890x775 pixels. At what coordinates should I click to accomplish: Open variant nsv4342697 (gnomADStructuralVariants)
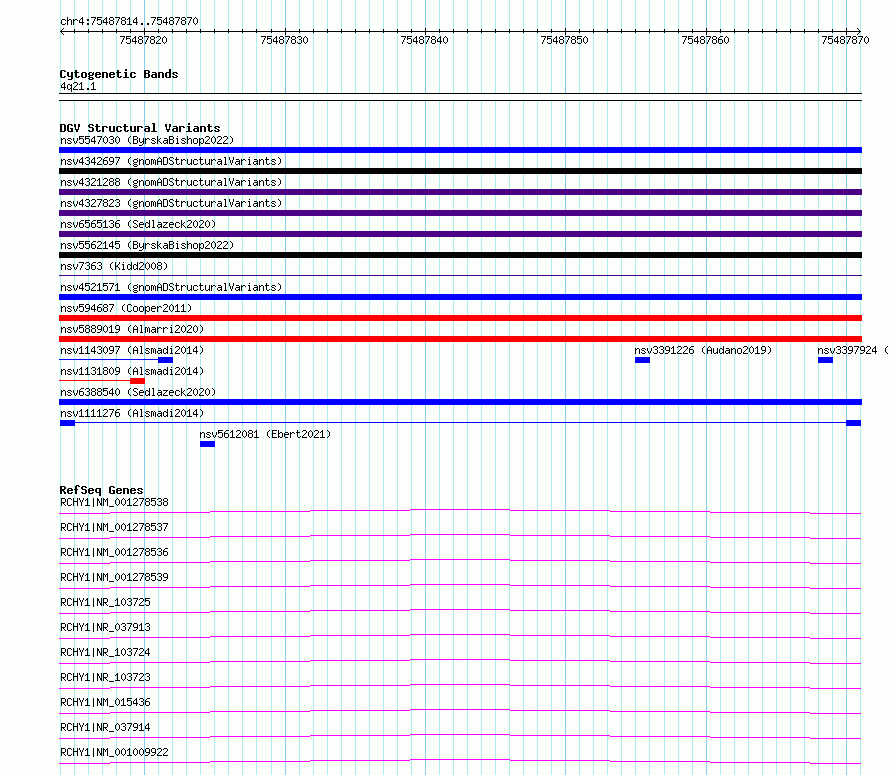(x=171, y=161)
